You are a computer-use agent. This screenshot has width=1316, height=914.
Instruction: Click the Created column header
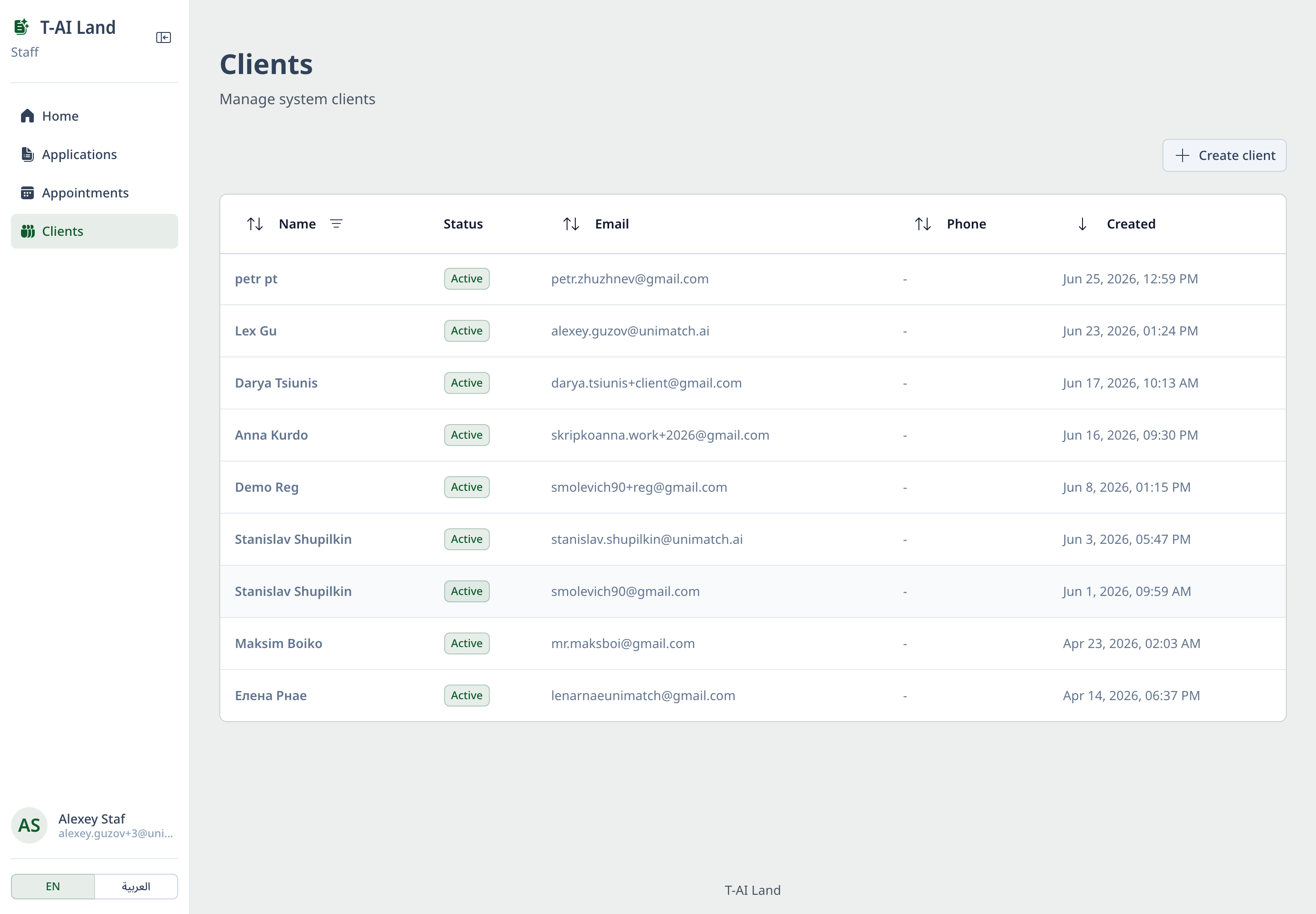pos(1131,224)
